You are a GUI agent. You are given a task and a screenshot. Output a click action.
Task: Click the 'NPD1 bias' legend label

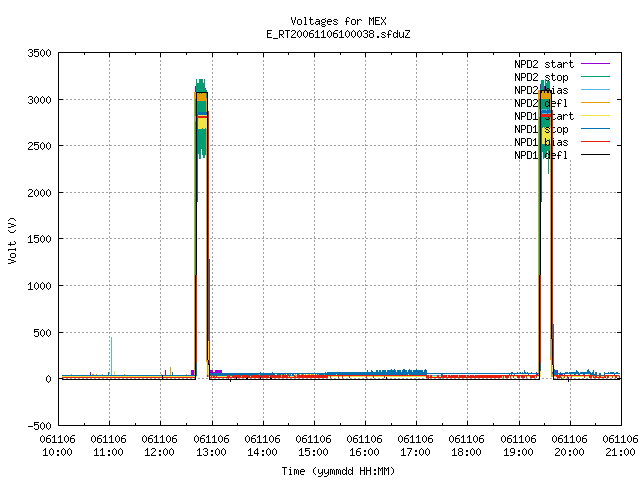[541, 142]
